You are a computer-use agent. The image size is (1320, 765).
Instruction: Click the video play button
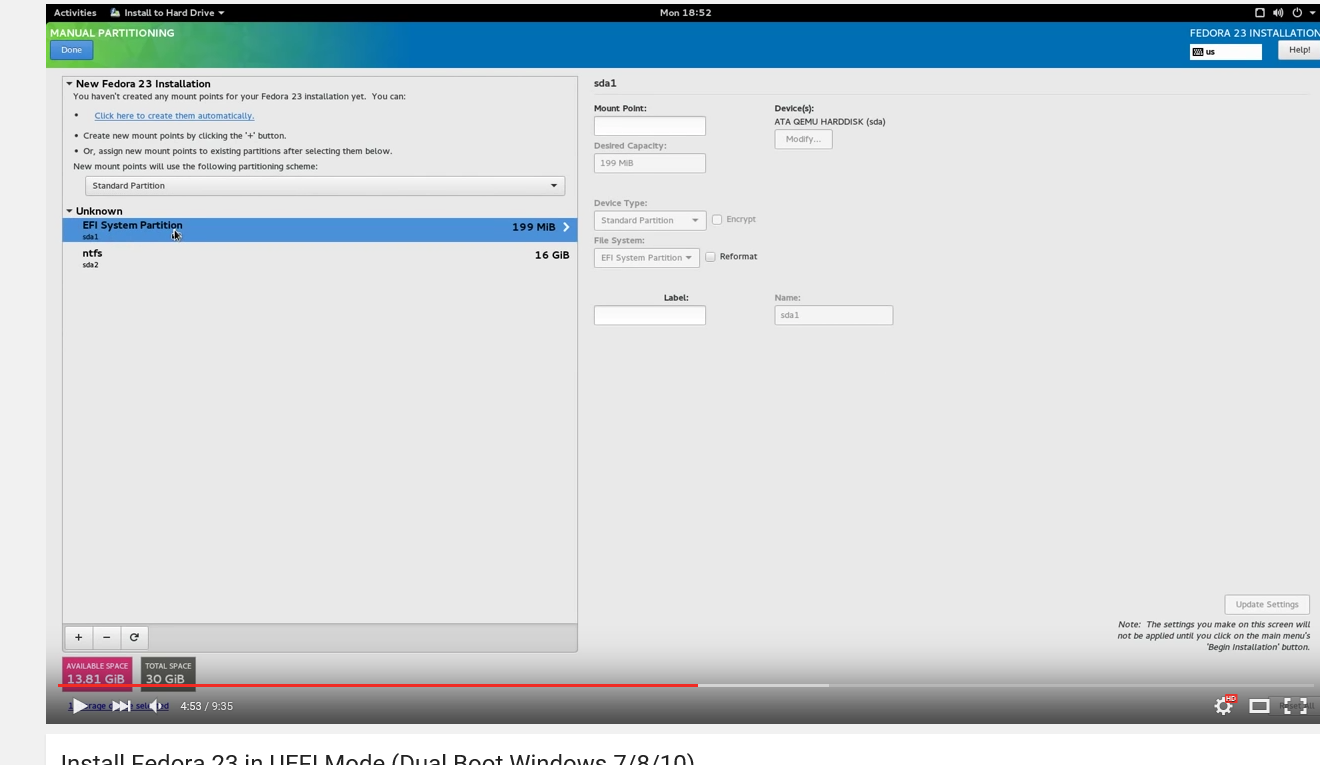point(80,706)
